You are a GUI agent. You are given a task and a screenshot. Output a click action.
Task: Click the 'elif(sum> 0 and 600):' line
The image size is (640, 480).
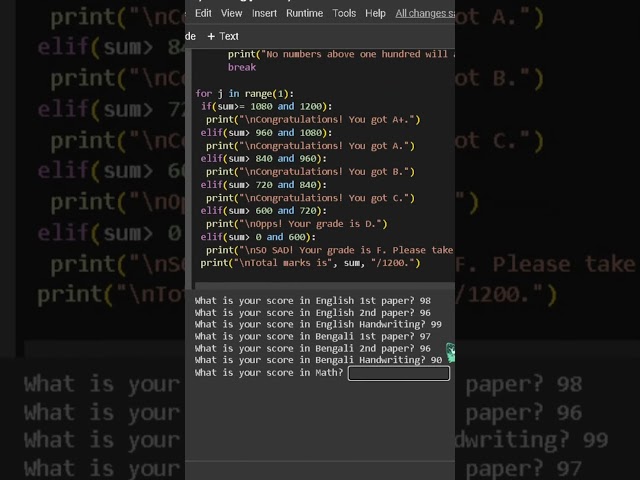258,237
